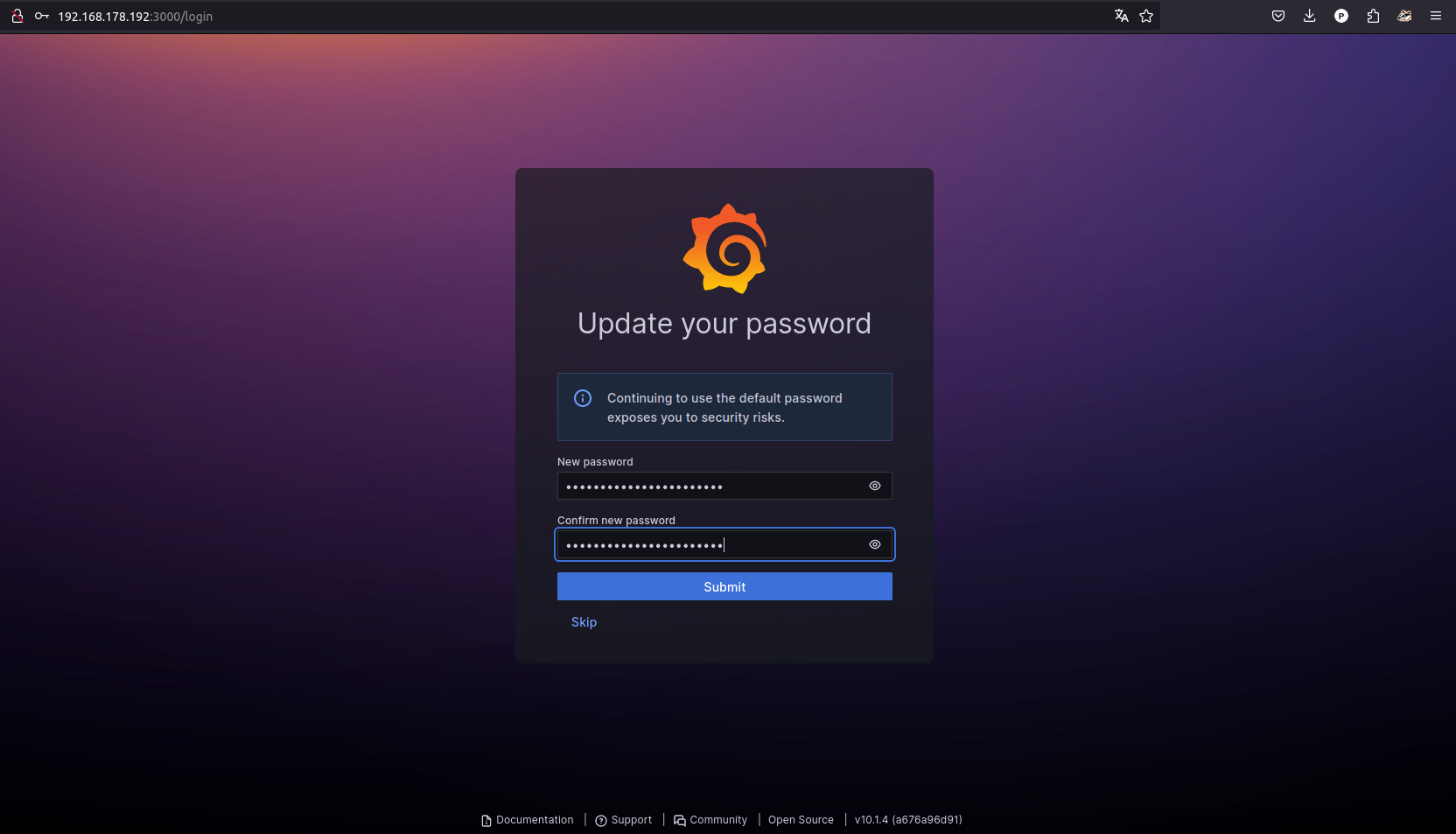Click the translate page icon
1456x834 pixels.
[1121, 16]
